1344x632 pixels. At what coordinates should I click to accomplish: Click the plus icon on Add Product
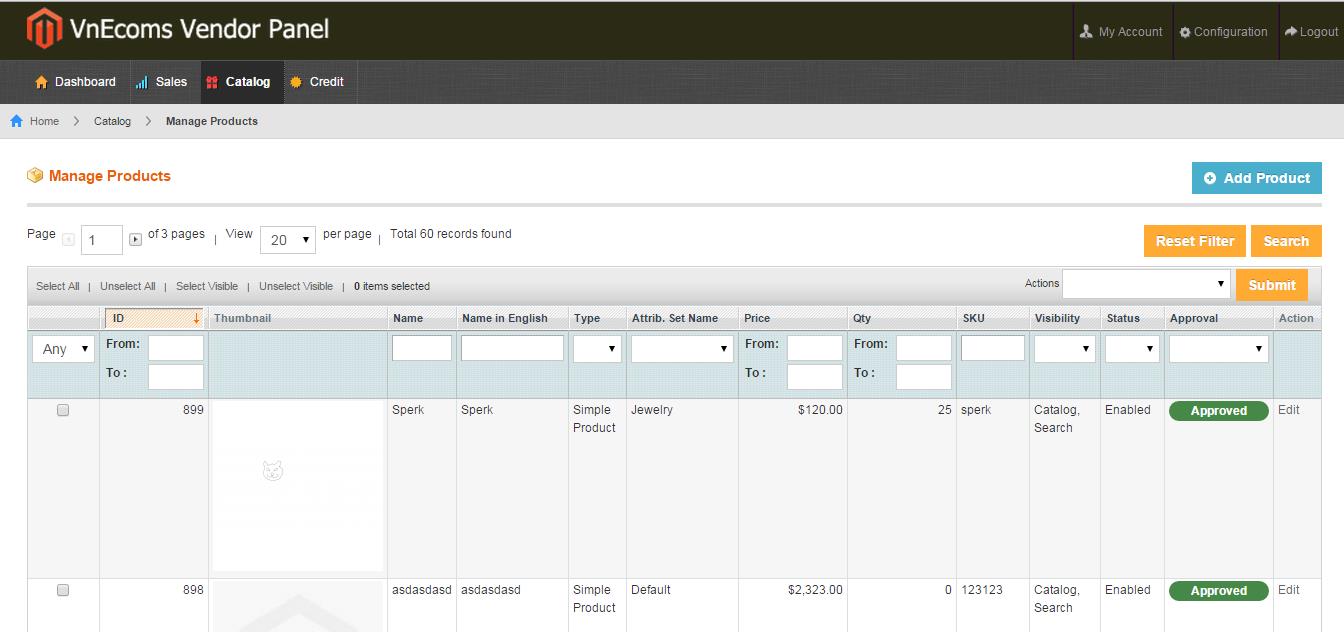pyautogui.click(x=1210, y=178)
